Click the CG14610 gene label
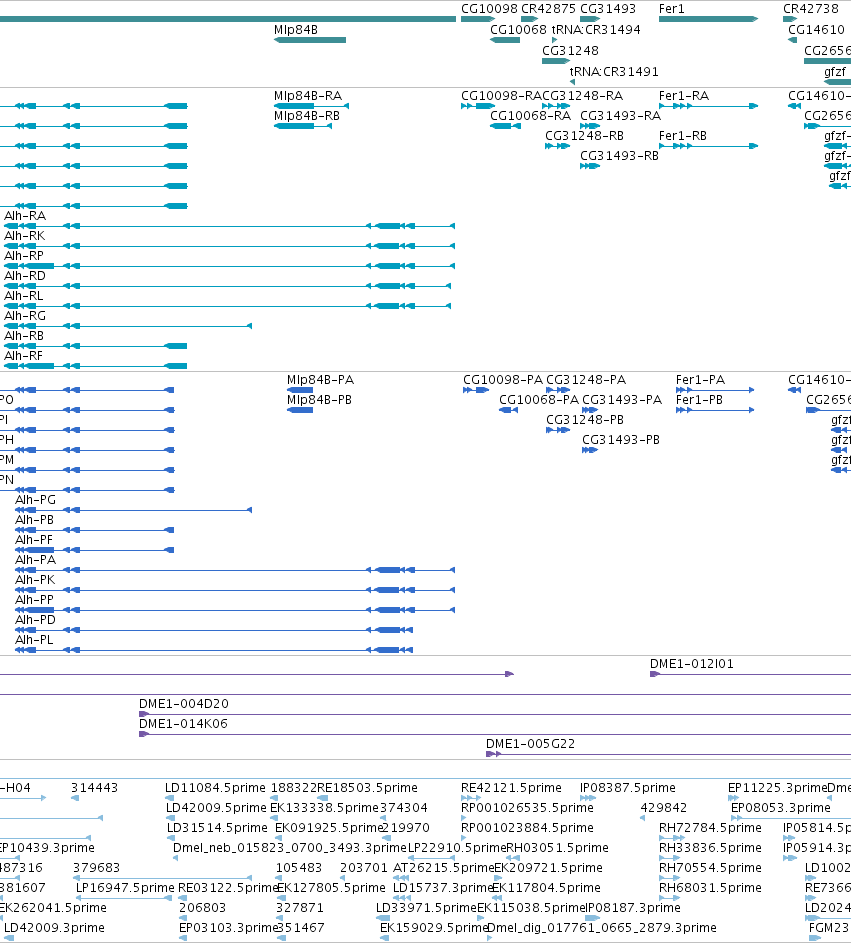 click(816, 30)
